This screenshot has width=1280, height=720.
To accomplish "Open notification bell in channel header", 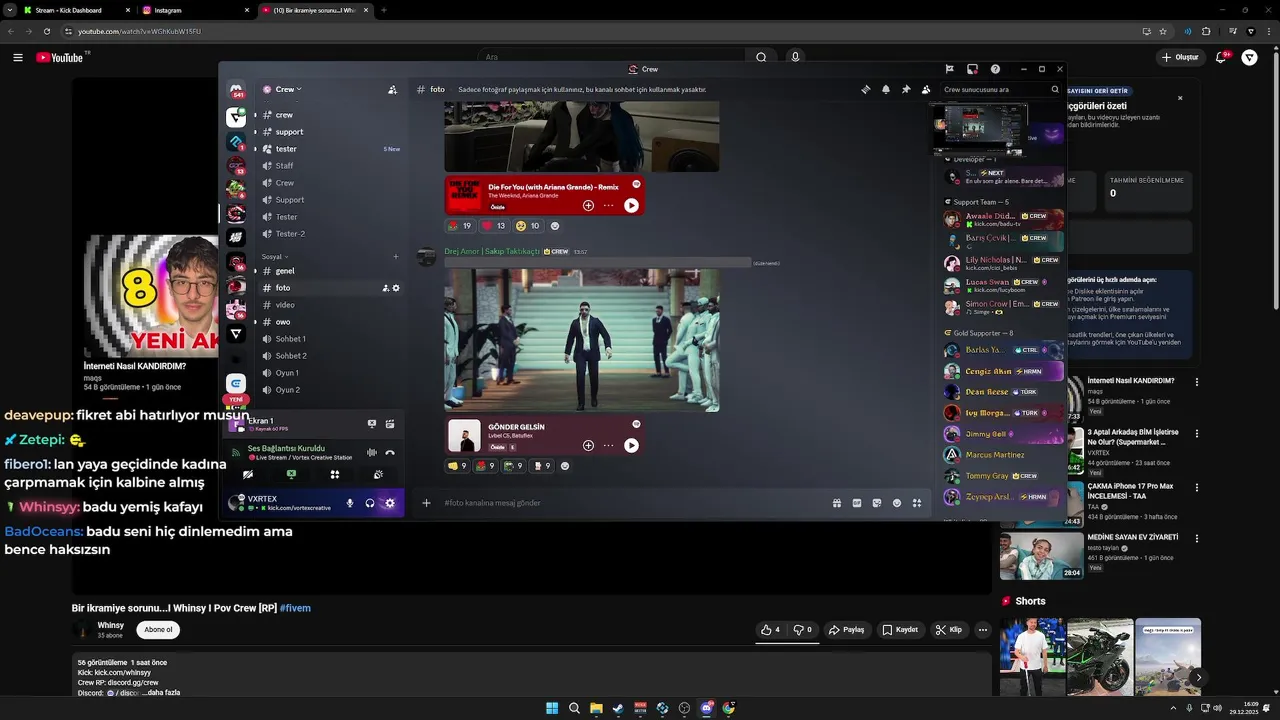I will pyautogui.click(x=886, y=90).
